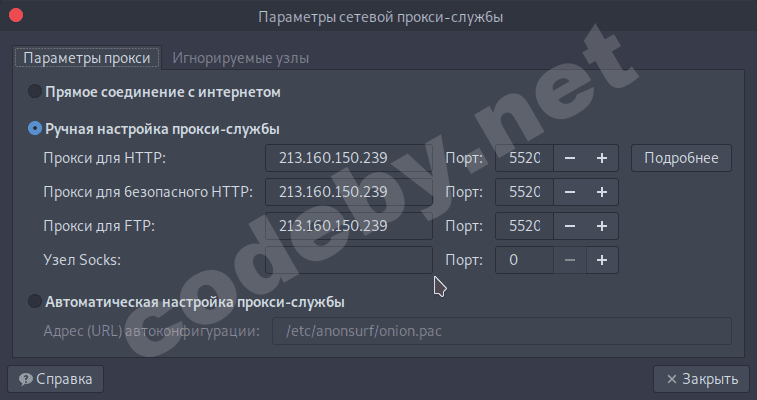Decrease the FTP proxy port with minus
The width and height of the screenshot is (757, 400).
click(570, 226)
